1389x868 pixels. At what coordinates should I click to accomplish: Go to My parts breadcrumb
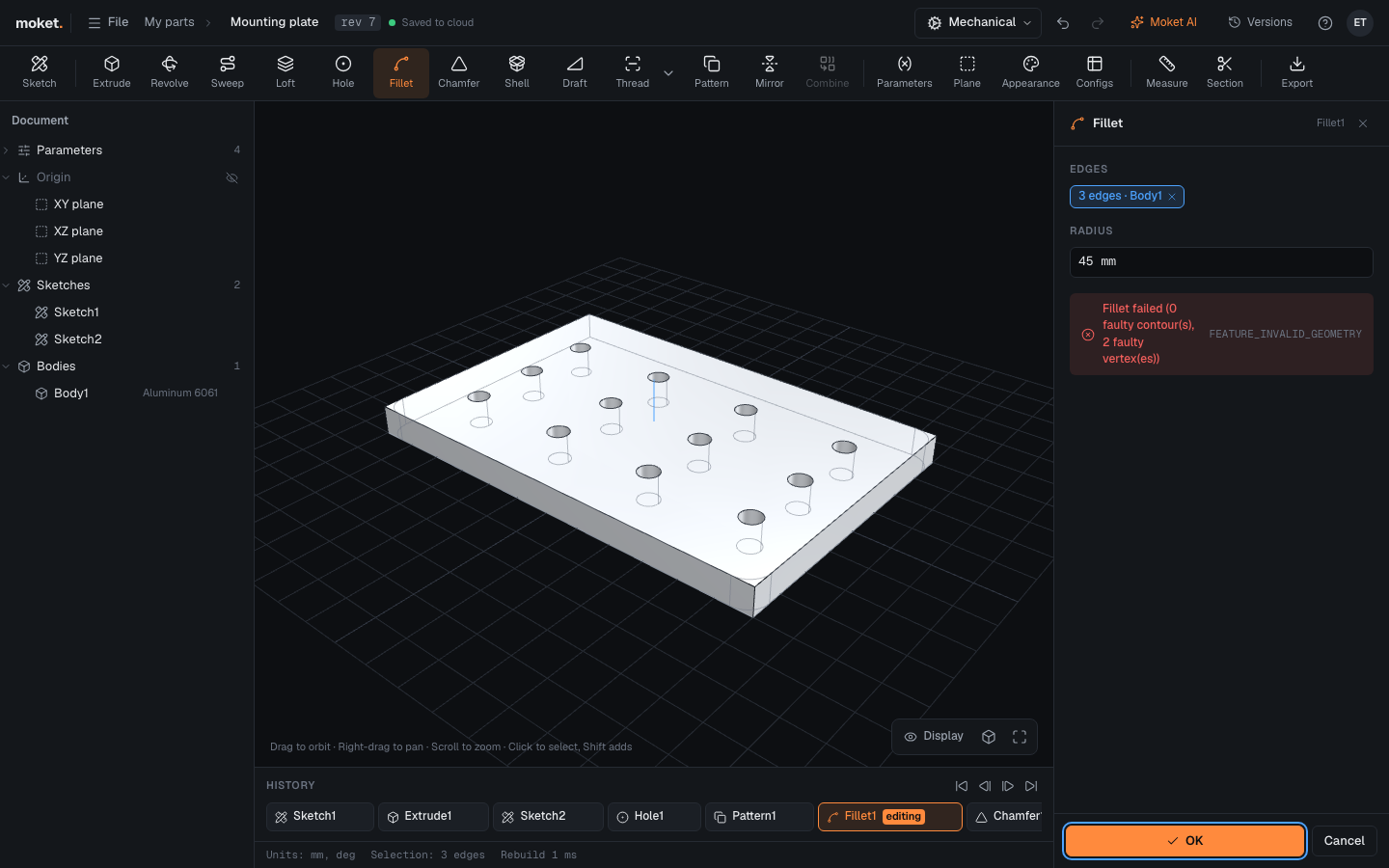coord(170,22)
